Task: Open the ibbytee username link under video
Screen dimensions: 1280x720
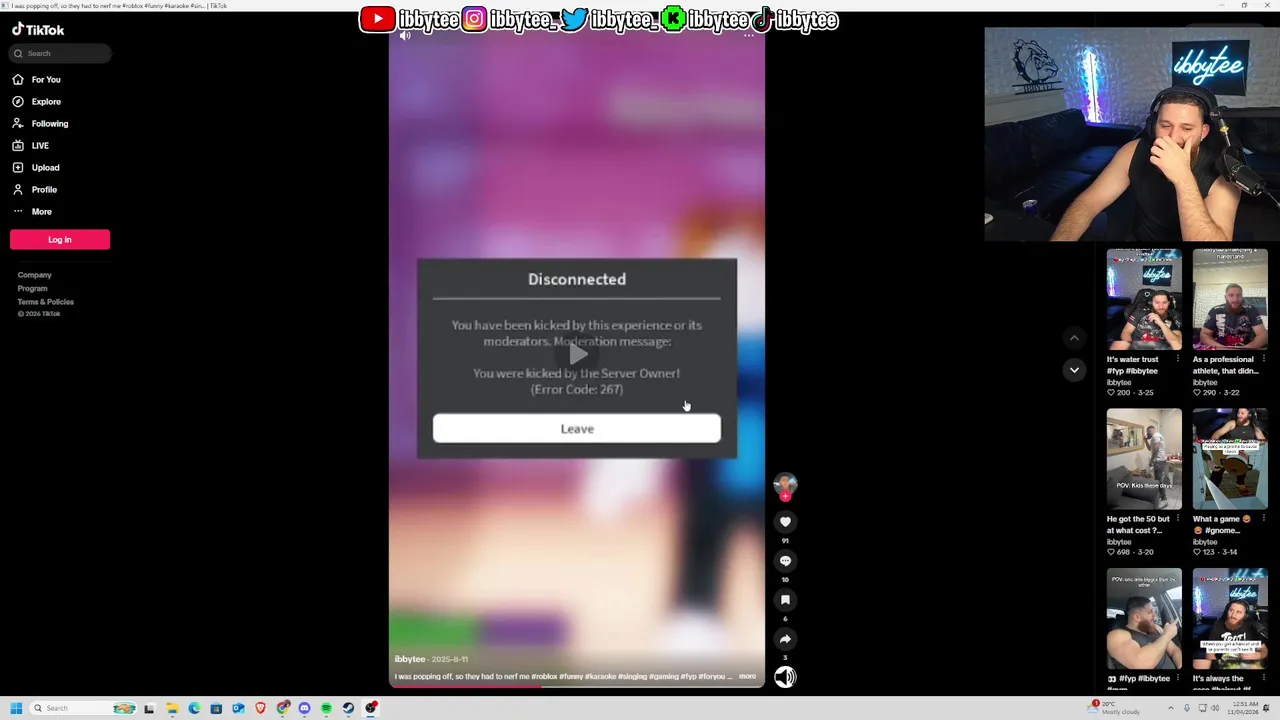Action: (410, 659)
